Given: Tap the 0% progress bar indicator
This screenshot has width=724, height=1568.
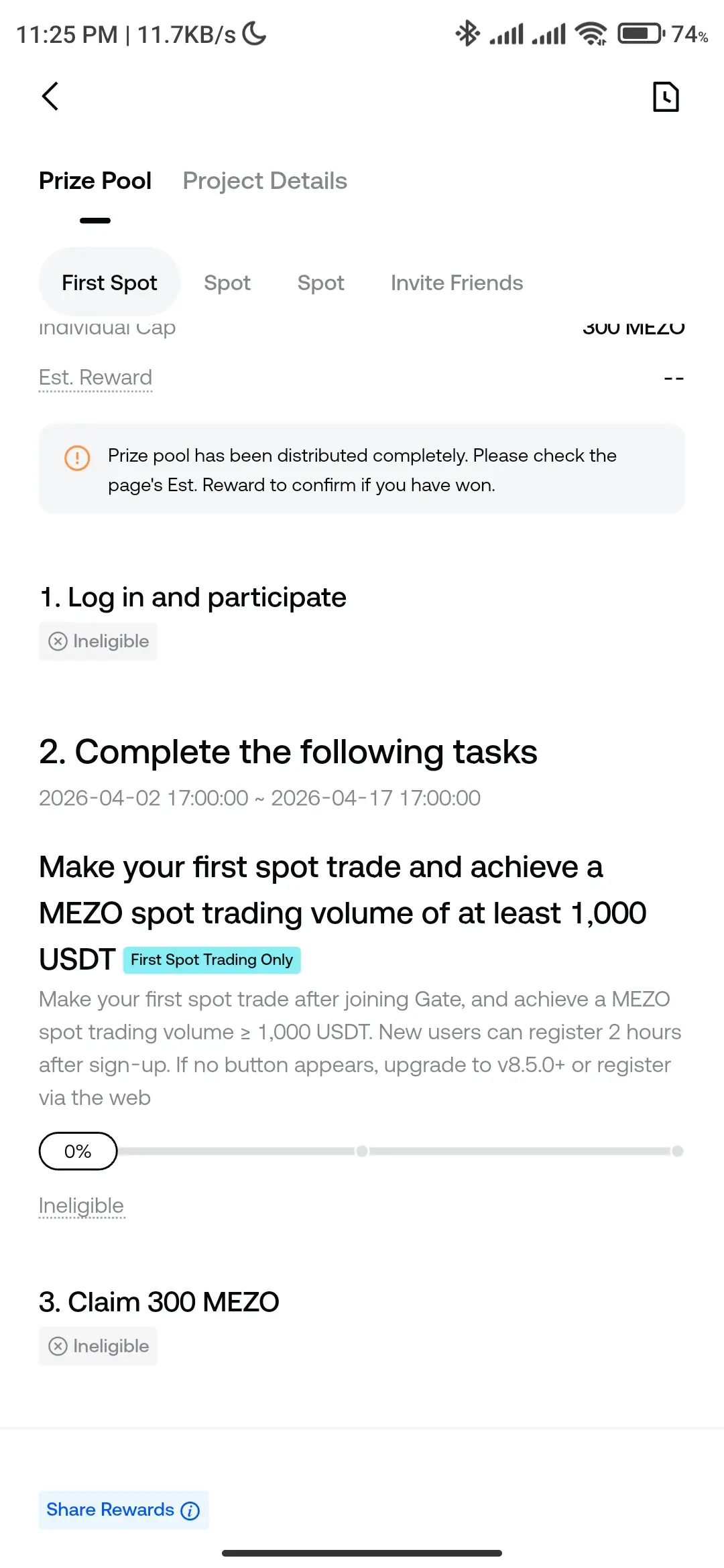Looking at the screenshot, I should point(78,1151).
